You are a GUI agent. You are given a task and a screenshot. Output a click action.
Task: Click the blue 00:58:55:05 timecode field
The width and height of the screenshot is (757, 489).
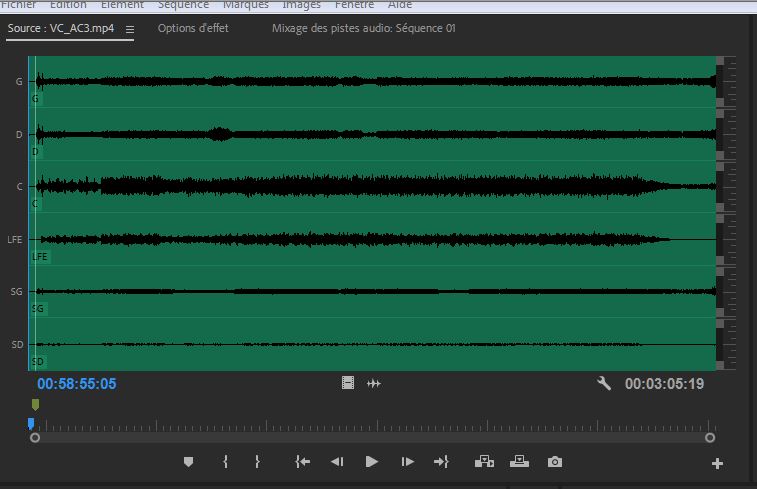[x=77, y=384]
